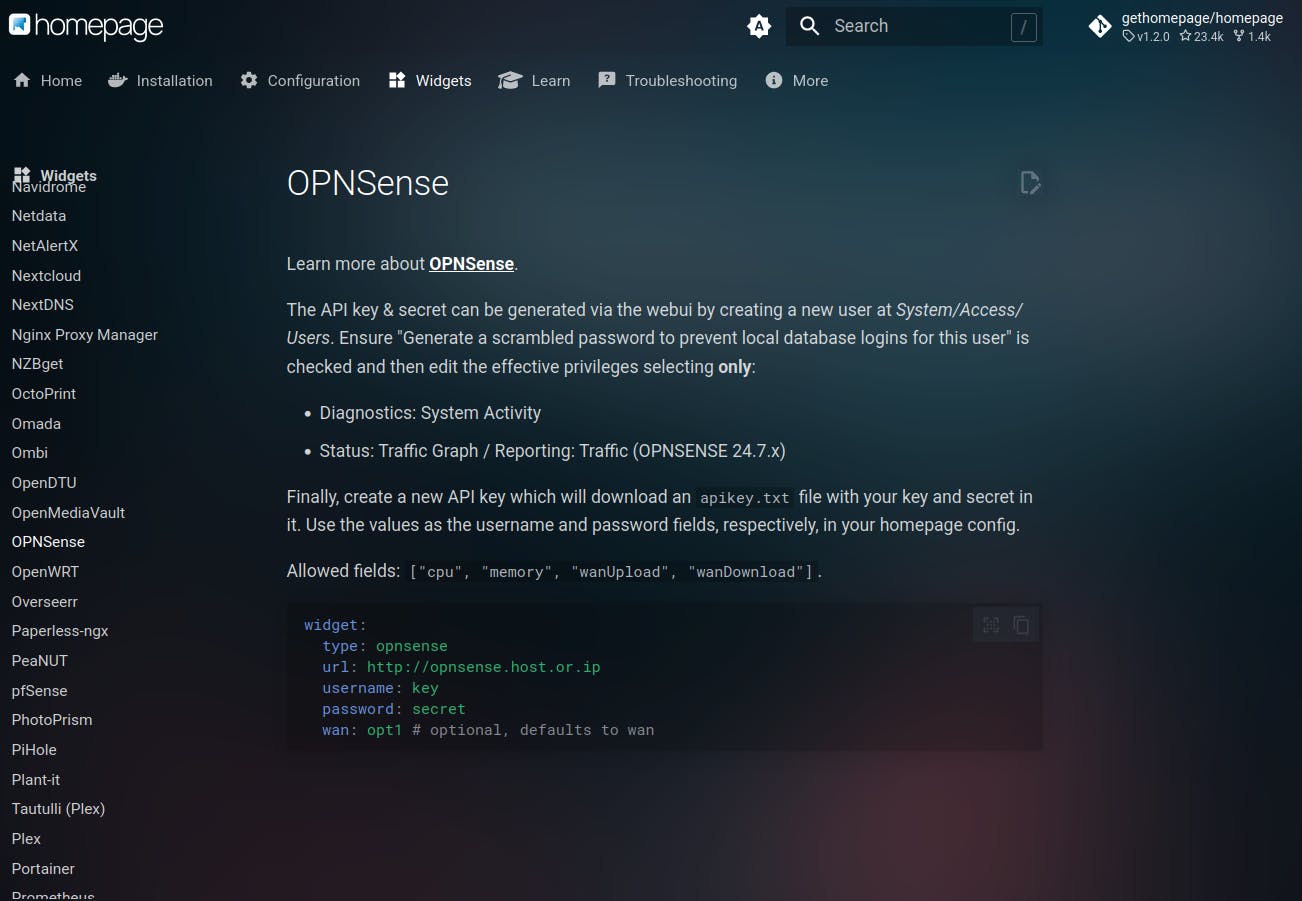Switch to the Widgets tab in the top navigation
Screen dimensions: 1302x901
[430, 81]
